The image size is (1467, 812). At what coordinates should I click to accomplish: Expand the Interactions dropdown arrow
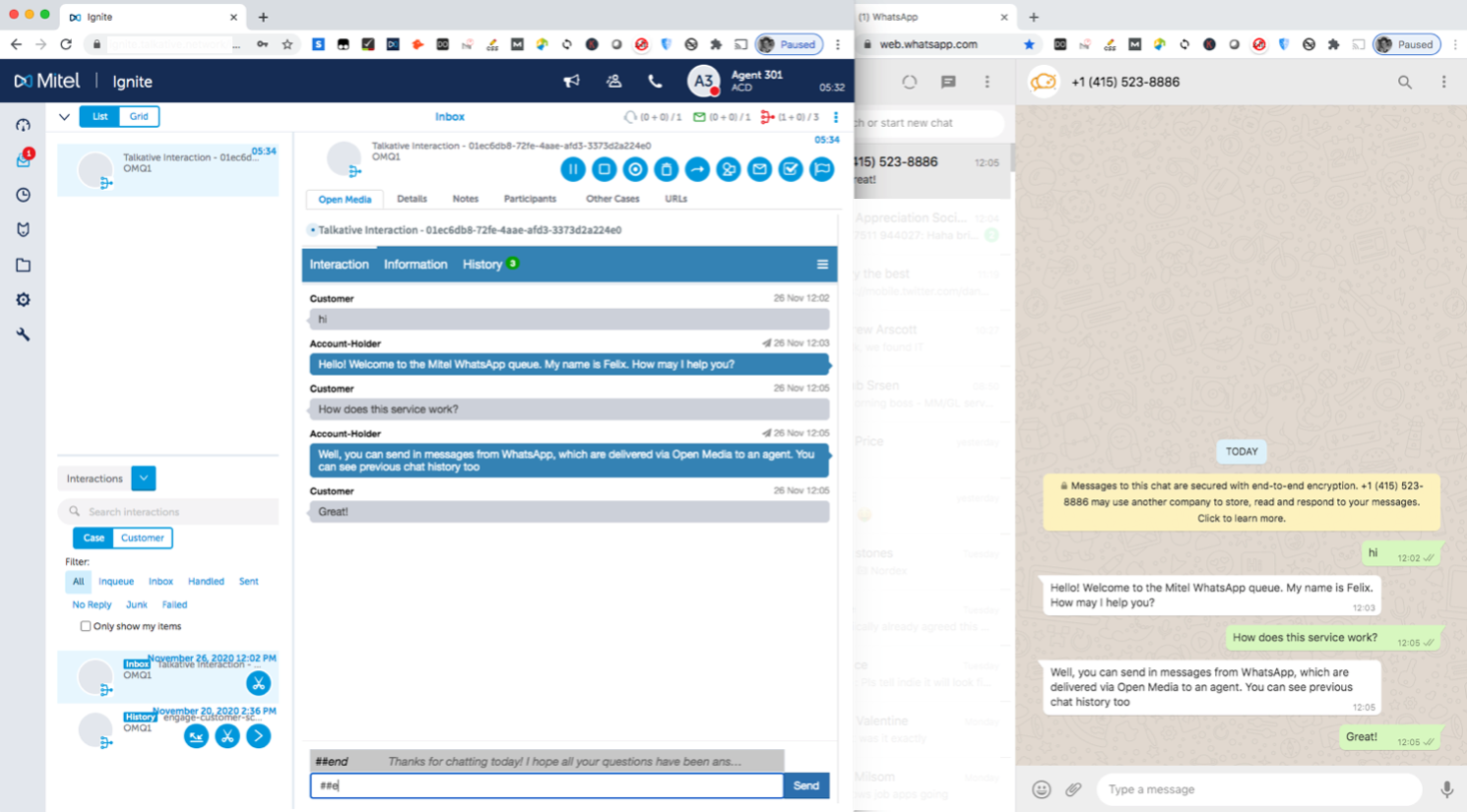144,478
